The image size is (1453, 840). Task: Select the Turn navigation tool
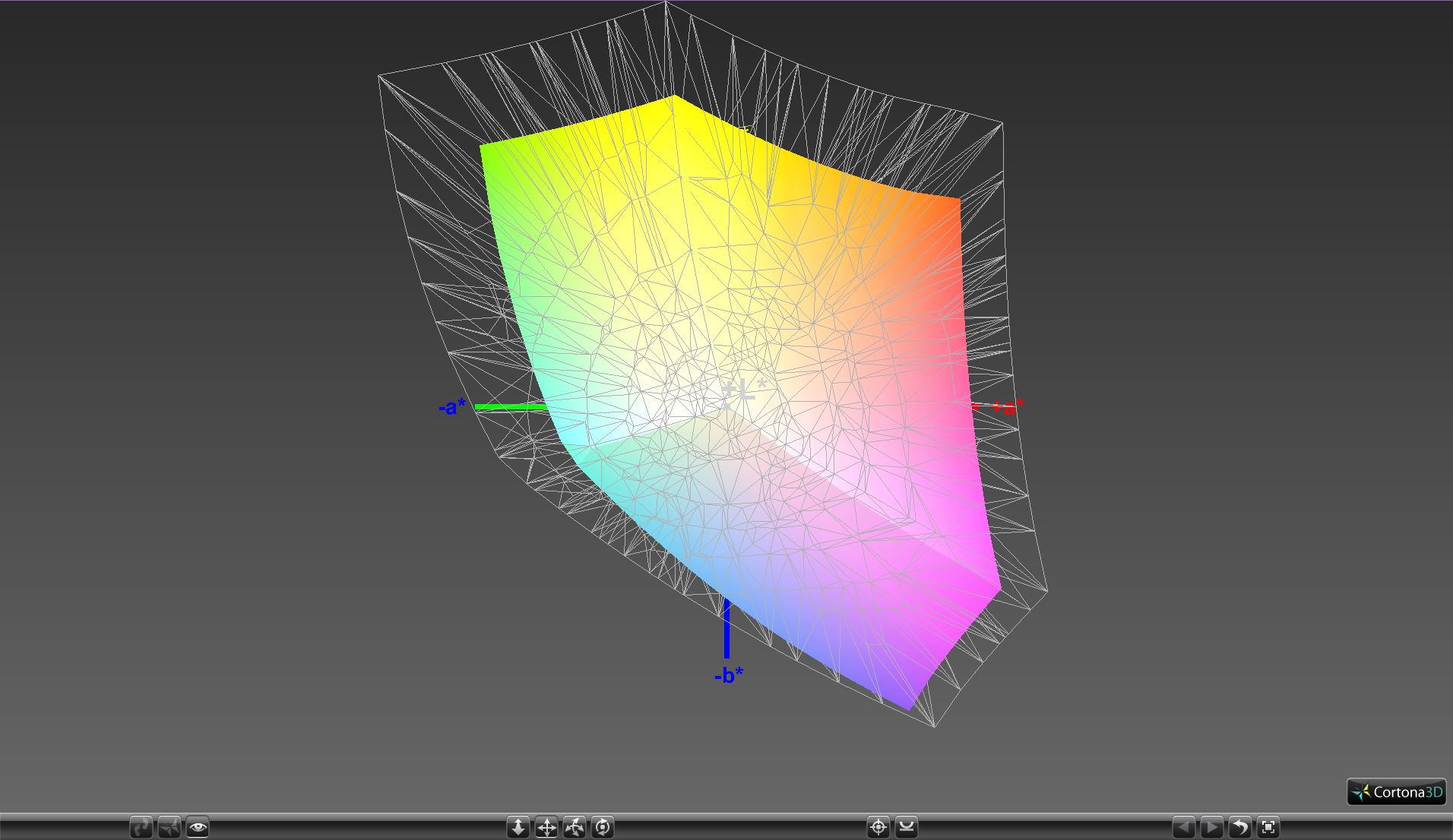(x=575, y=827)
